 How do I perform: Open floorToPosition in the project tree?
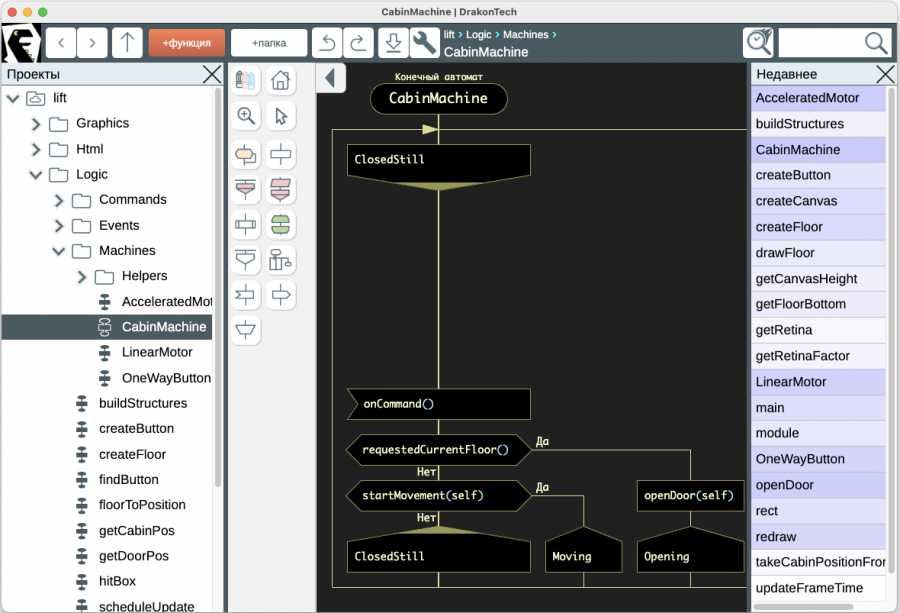point(142,505)
